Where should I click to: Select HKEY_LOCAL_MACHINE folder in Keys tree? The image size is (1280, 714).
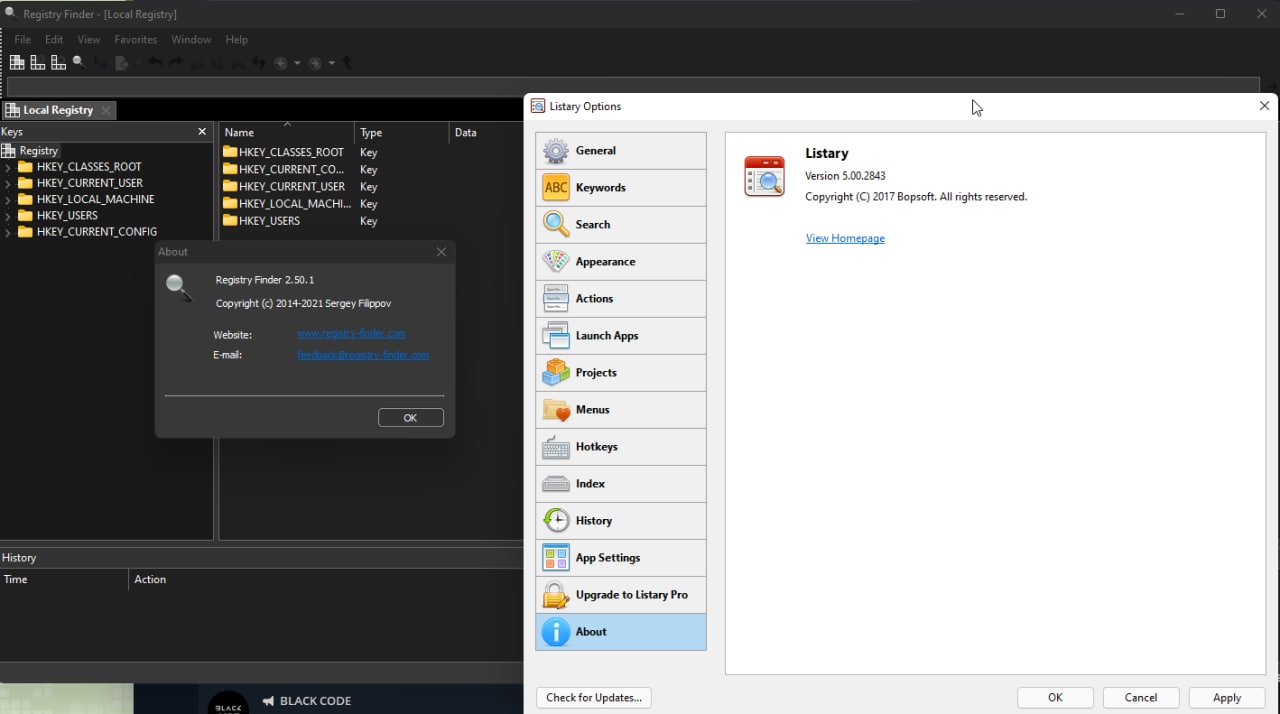(86, 199)
